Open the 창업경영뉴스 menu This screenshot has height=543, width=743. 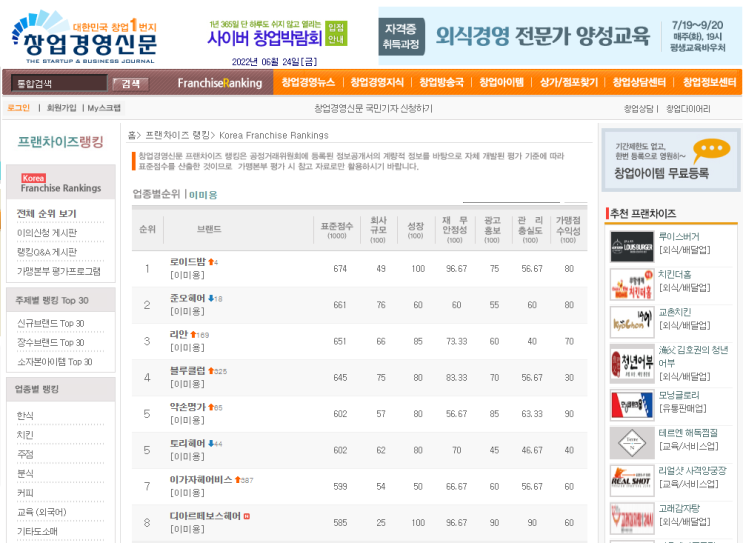coord(308,82)
